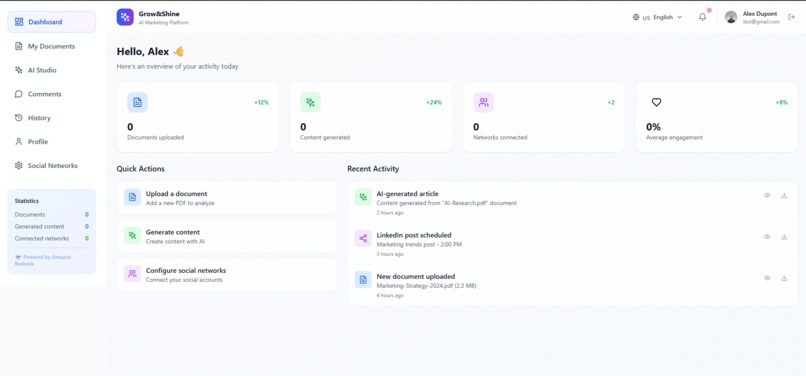View the New document uploaded entry
Screen dimensions: 806x376
click(767, 278)
